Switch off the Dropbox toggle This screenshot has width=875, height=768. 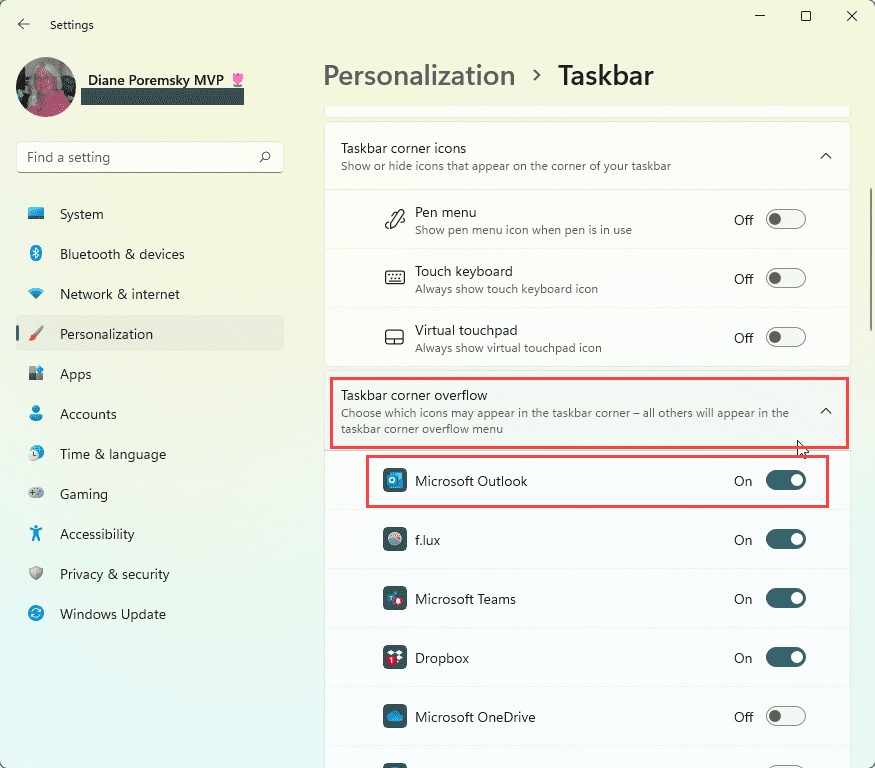(786, 657)
